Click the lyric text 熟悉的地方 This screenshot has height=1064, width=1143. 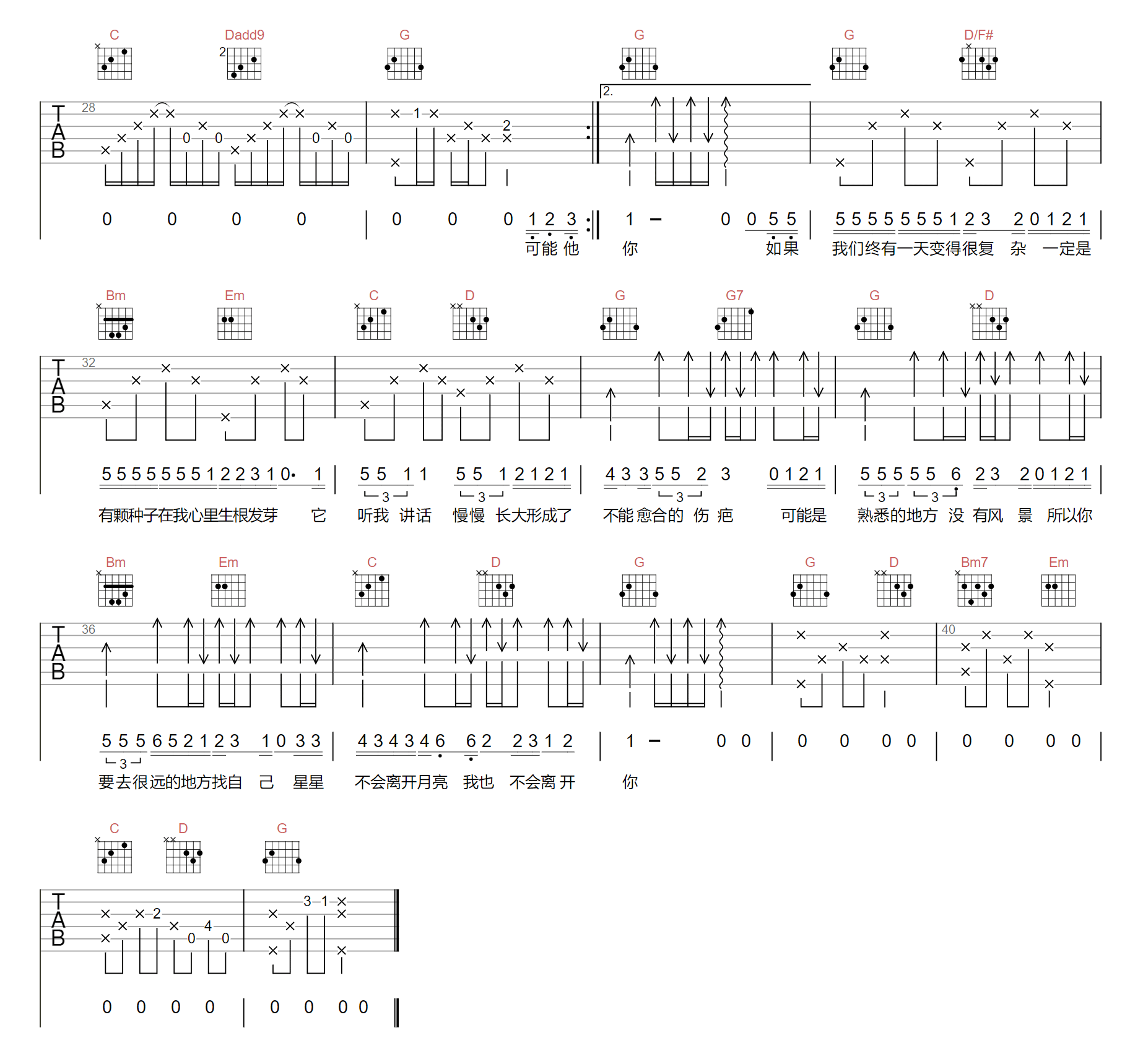coord(897,515)
